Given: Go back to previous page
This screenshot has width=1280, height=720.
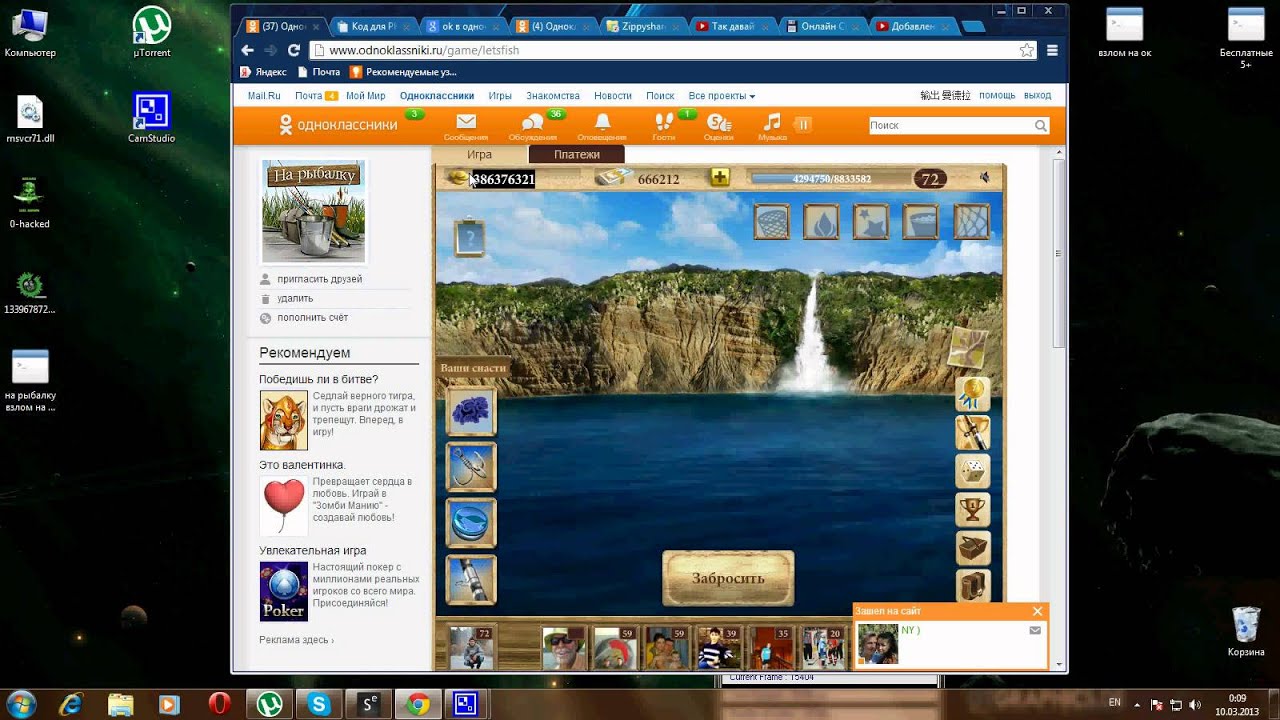Looking at the screenshot, I should [248, 50].
